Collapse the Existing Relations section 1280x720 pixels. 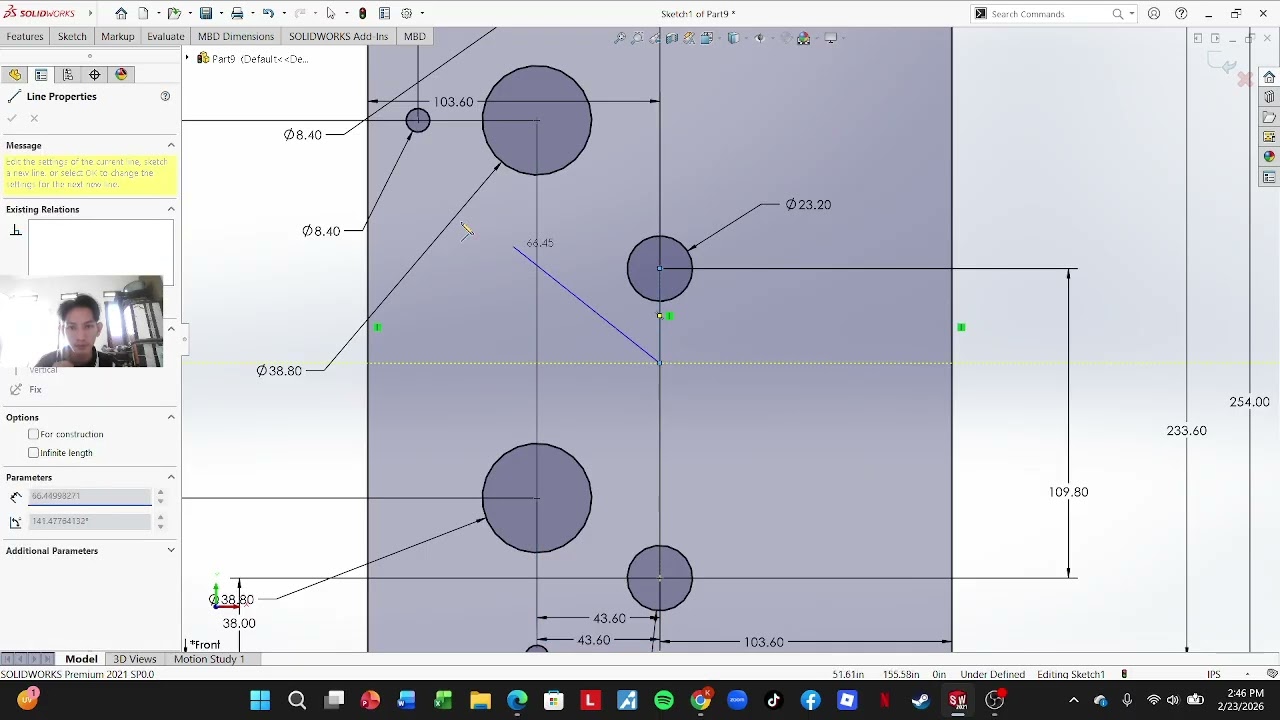tap(171, 210)
